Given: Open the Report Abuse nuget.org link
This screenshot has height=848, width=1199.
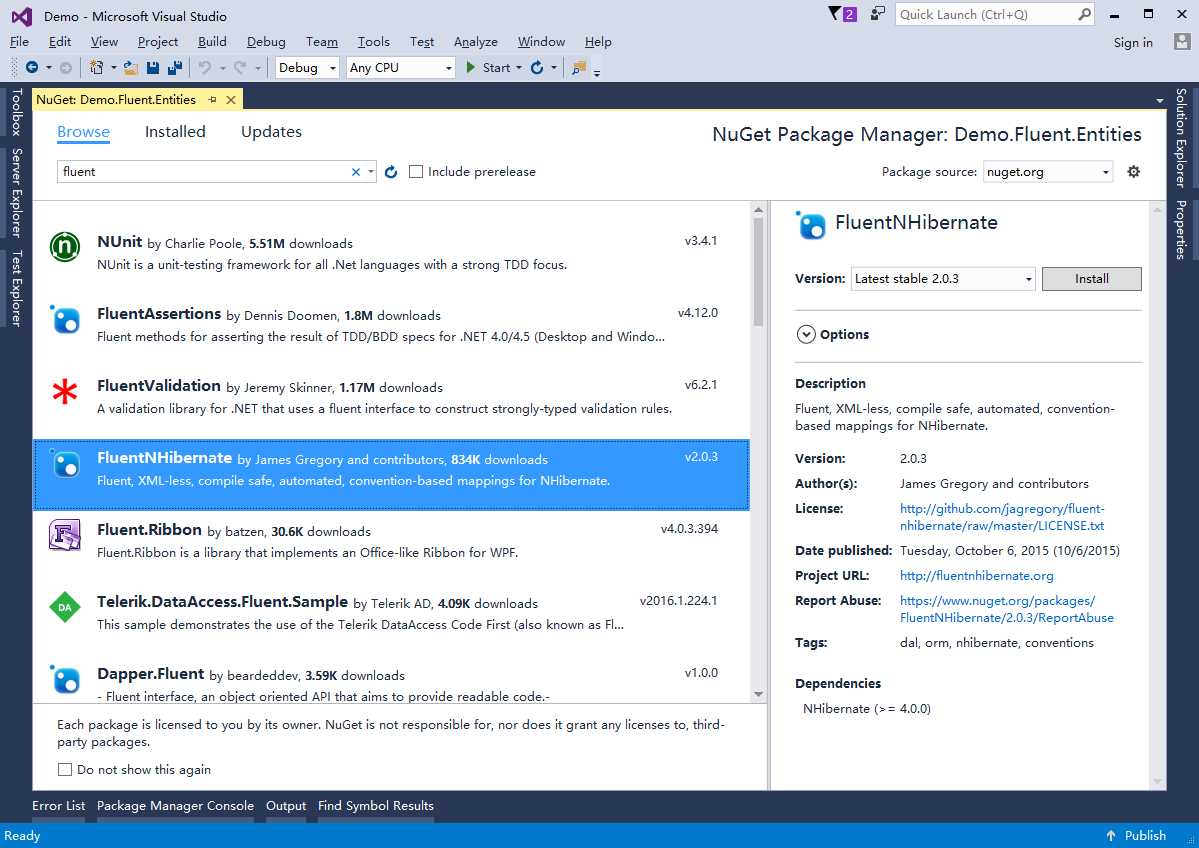Looking at the screenshot, I should click(x=1006, y=609).
